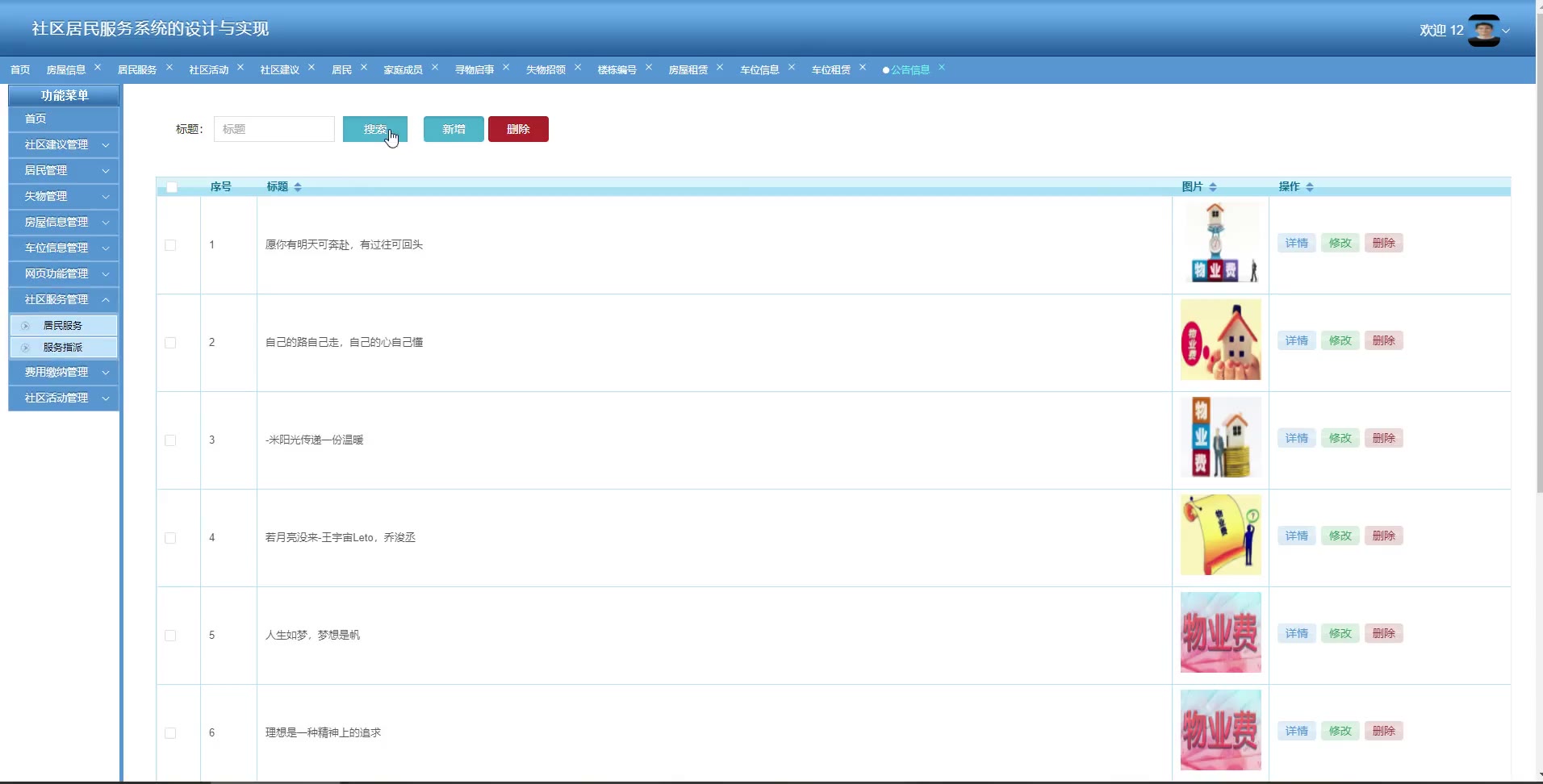Click 删除 for row 3
1543x784 pixels.
tap(1383, 438)
